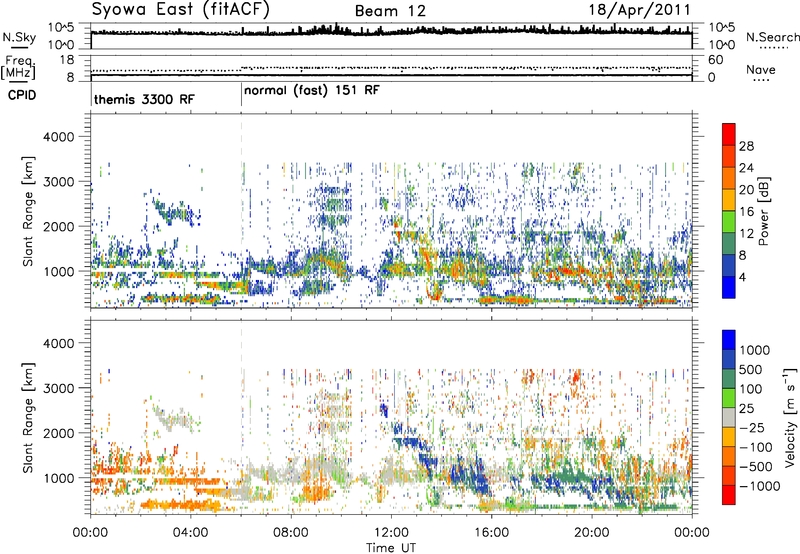The image size is (800, 554).
Task: Select the 'Velocity [m s-1]' colorbar title
Action: click(790, 417)
